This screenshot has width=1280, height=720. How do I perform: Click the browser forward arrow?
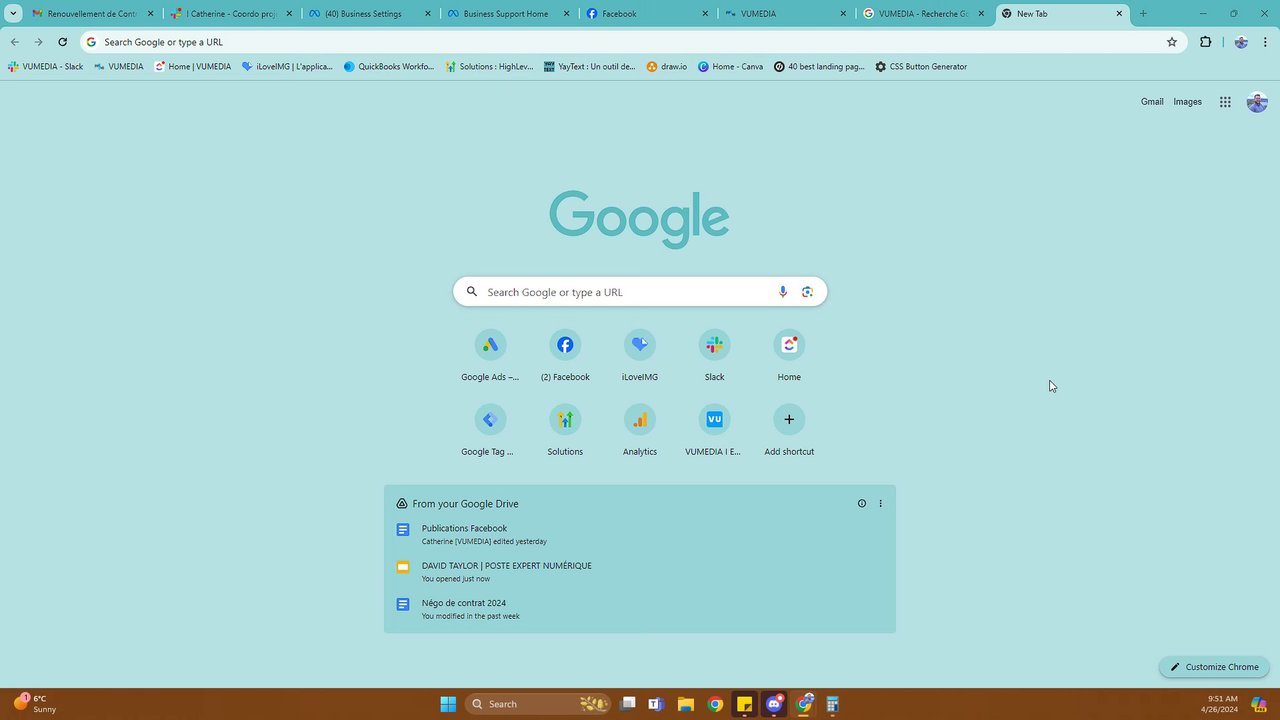click(38, 42)
